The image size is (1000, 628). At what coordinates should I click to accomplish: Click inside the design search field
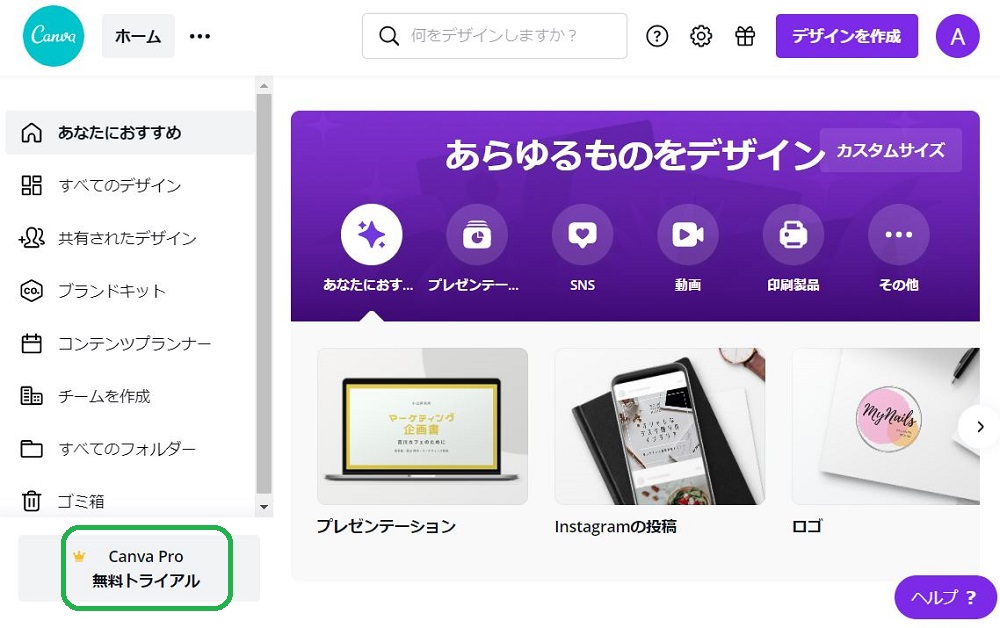(494, 35)
